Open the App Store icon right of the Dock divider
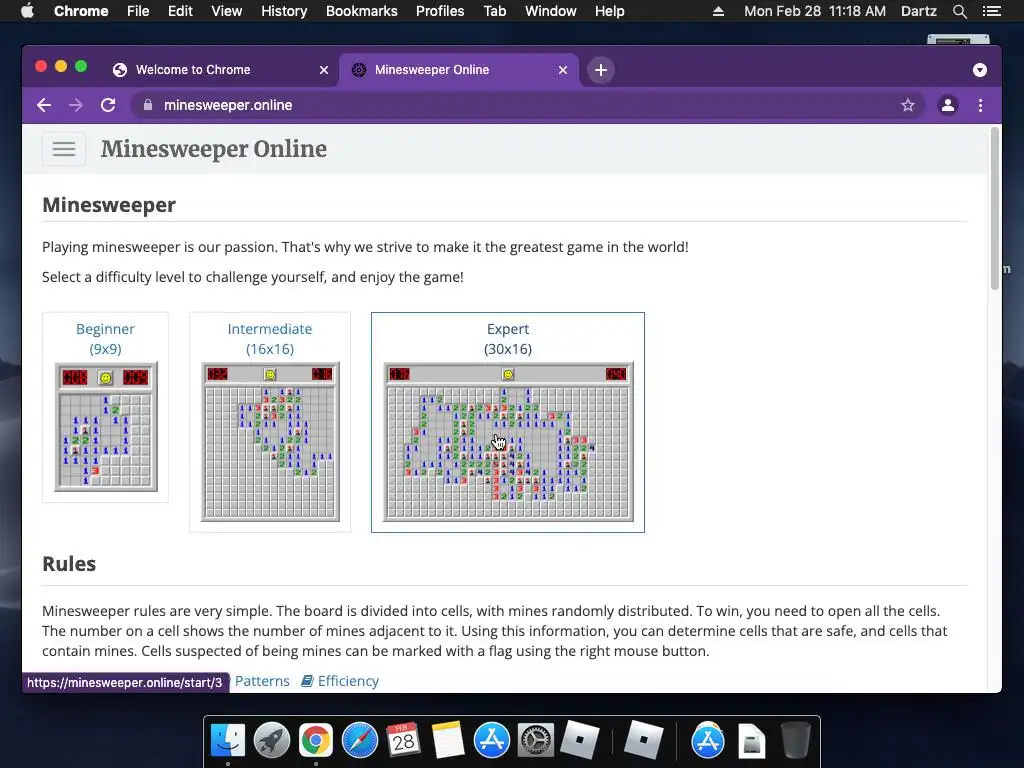The height and width of the screenshot is (768, 1024). [x=708, y=741]
